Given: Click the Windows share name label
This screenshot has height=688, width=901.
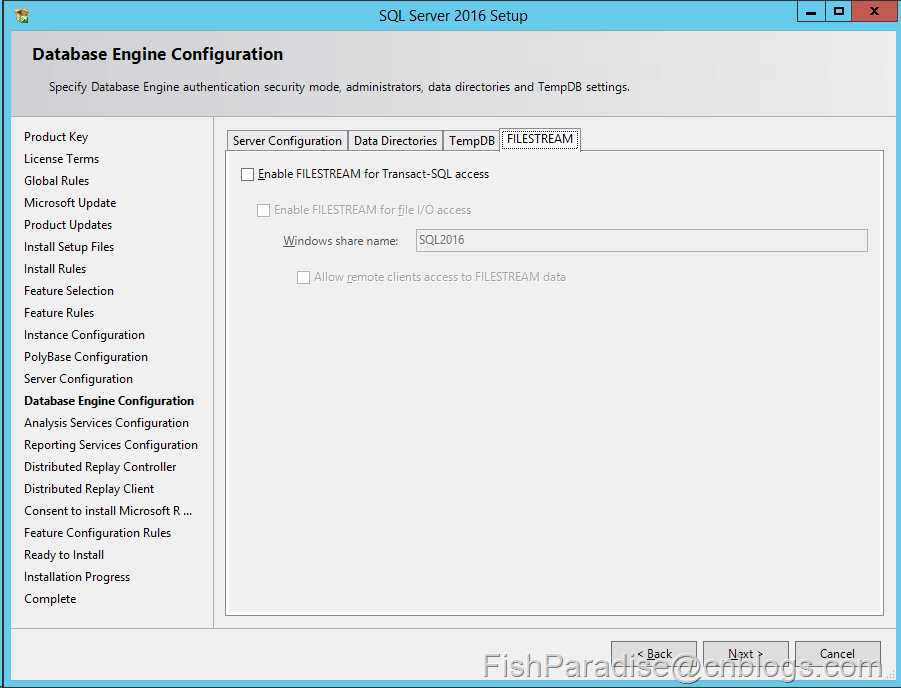Looking at the screenshot, I should 340,241.
